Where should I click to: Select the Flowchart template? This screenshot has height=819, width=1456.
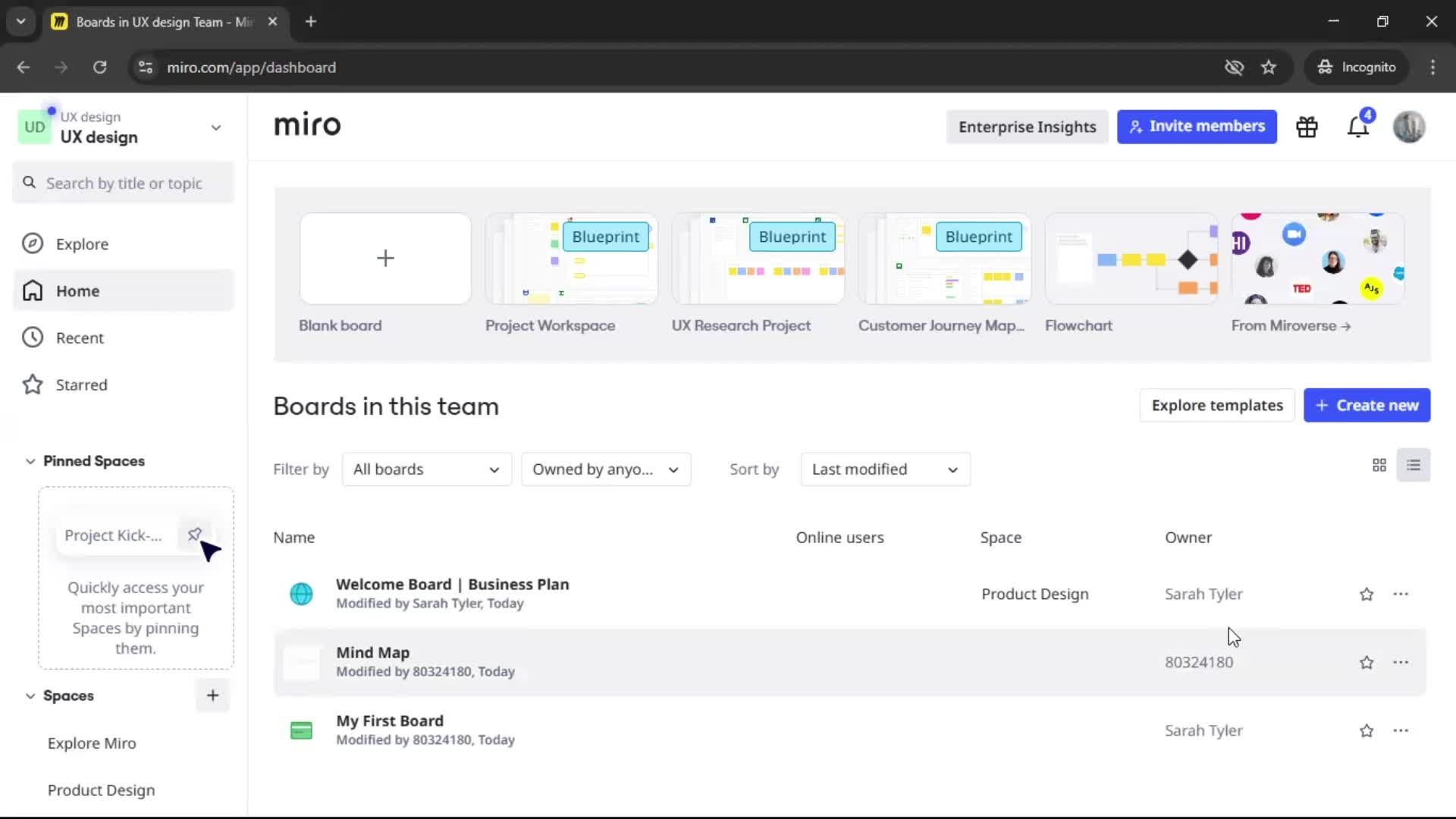coord(1131,259)
